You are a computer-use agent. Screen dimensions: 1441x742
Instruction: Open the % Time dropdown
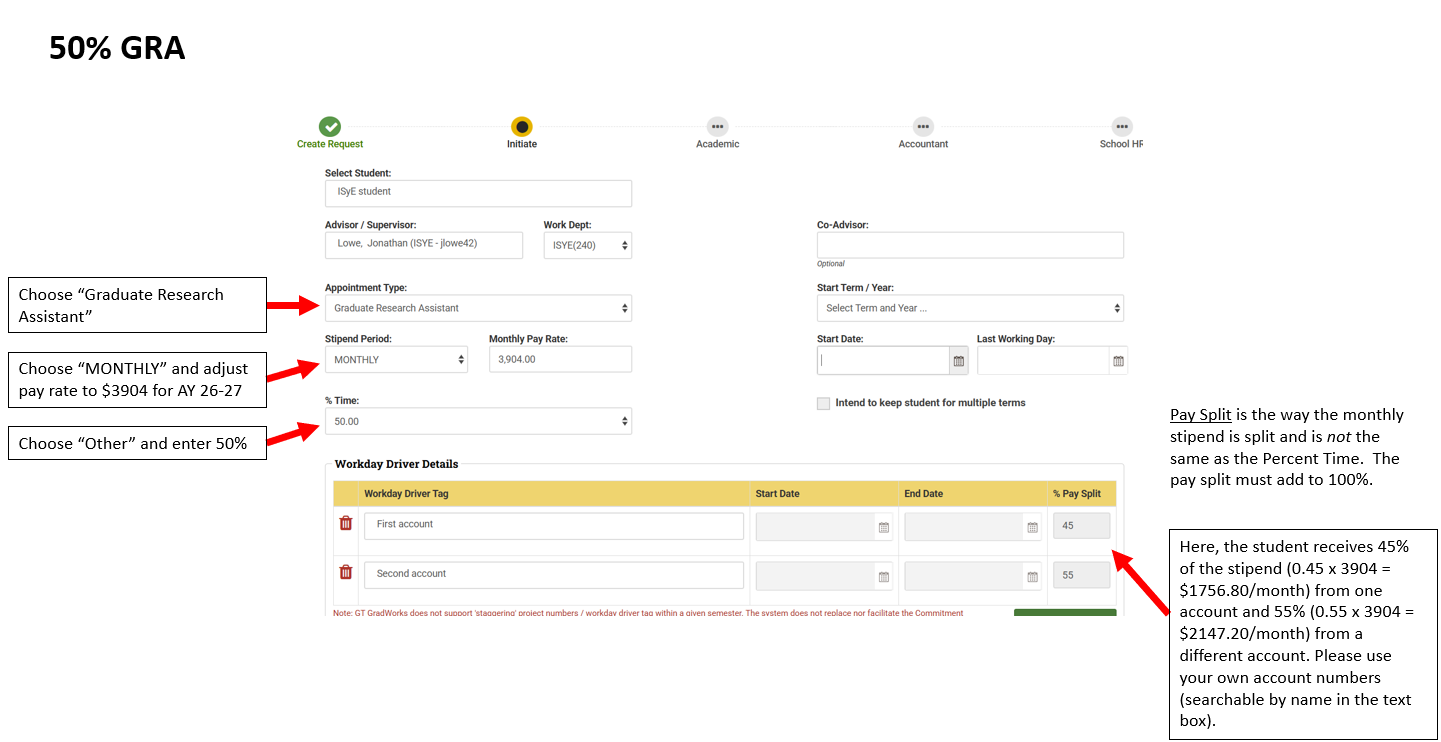tap(478, 421)
